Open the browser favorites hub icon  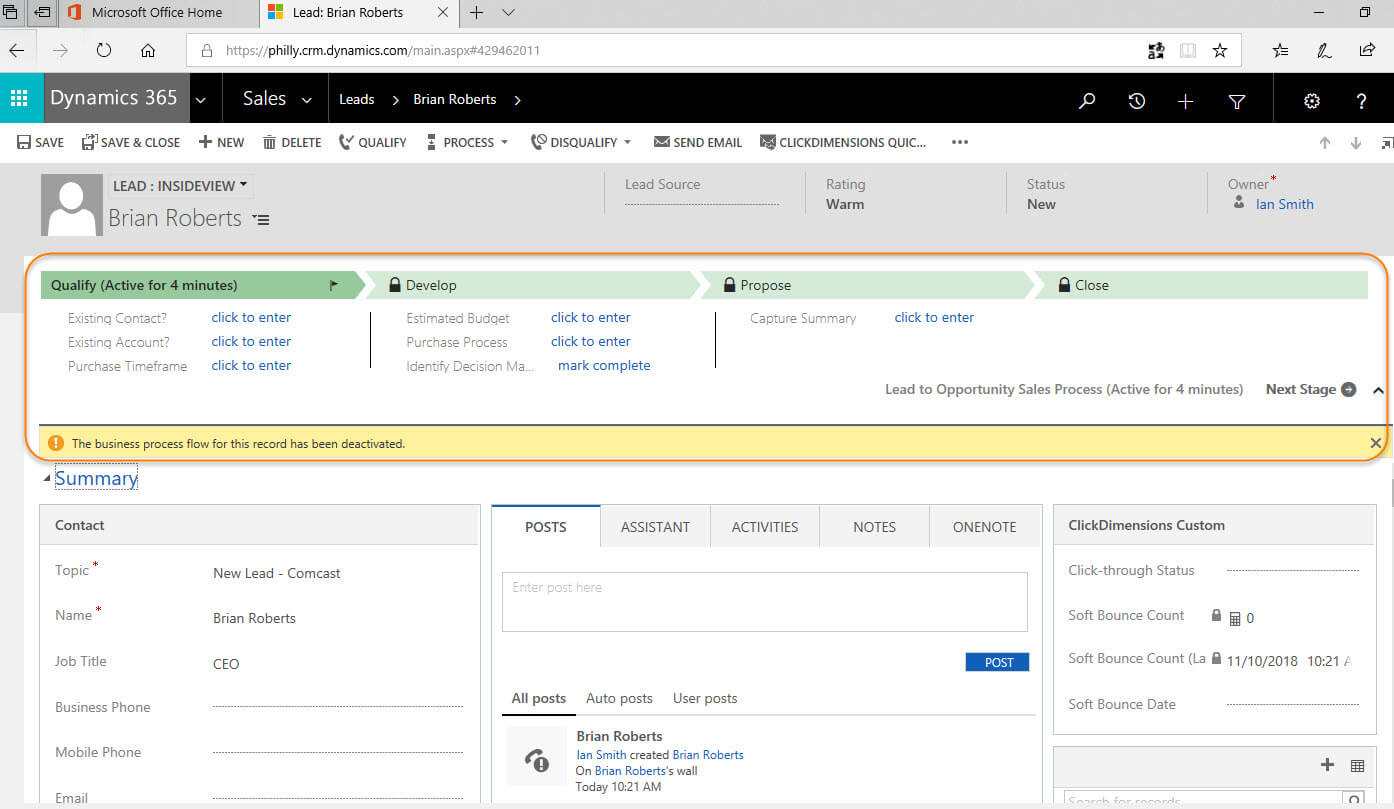[x=1281, y=50]
